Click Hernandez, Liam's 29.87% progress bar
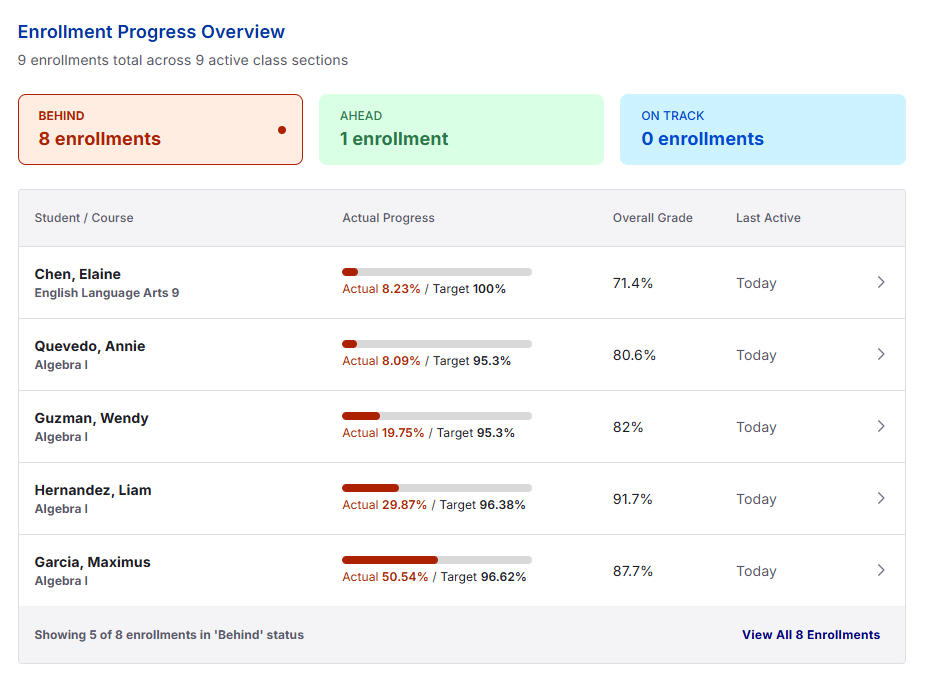925x674 pixels. pos(437,488)
